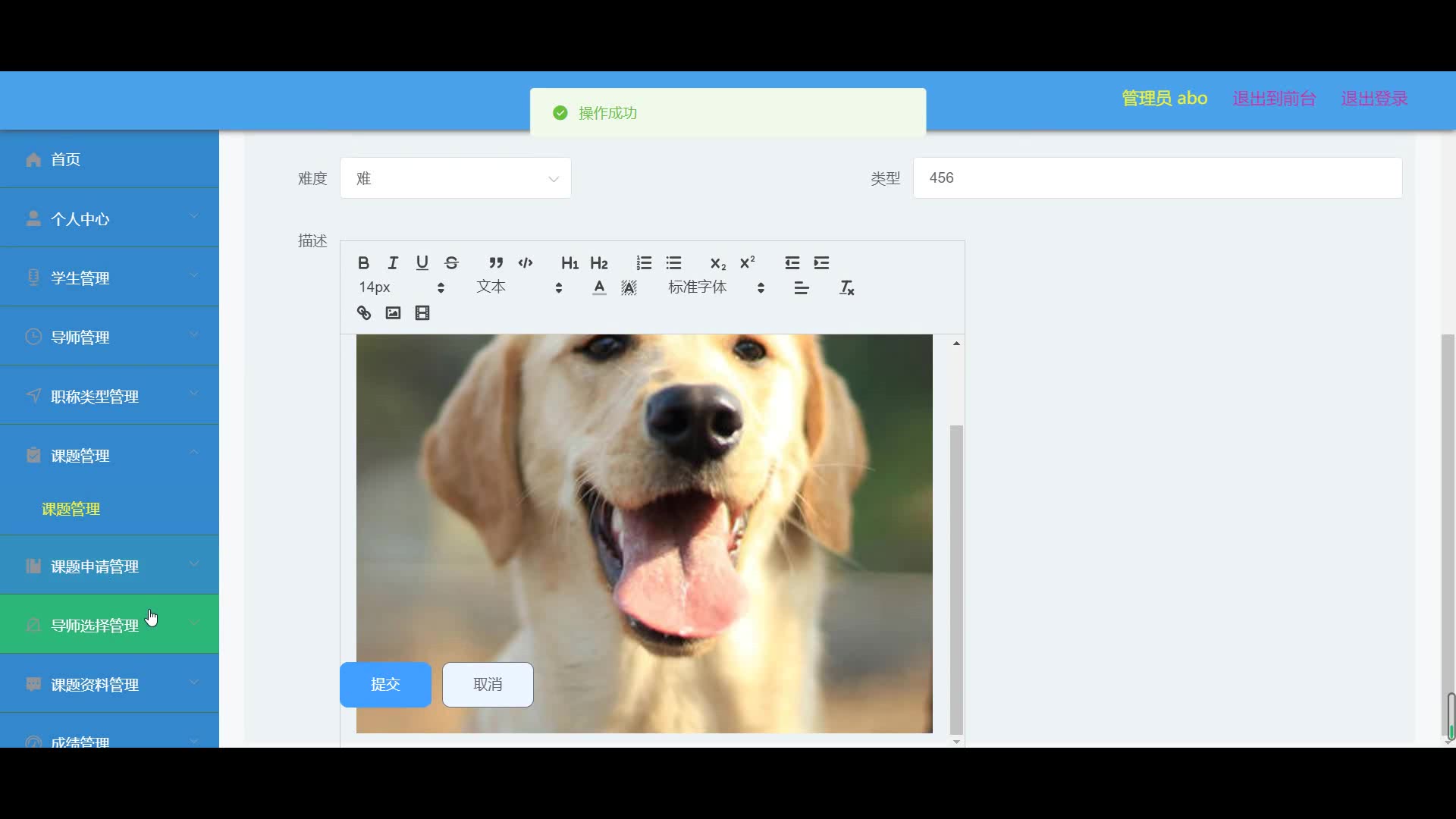1456x819 pixels.
Task: Toggle subscript formatting
Action: [717, 263]
